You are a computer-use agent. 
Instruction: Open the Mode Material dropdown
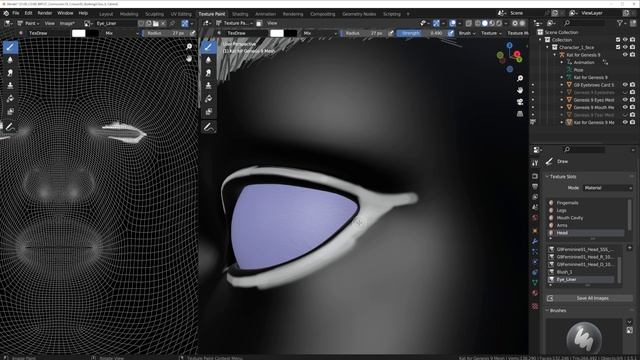click(x=607, y=188)
